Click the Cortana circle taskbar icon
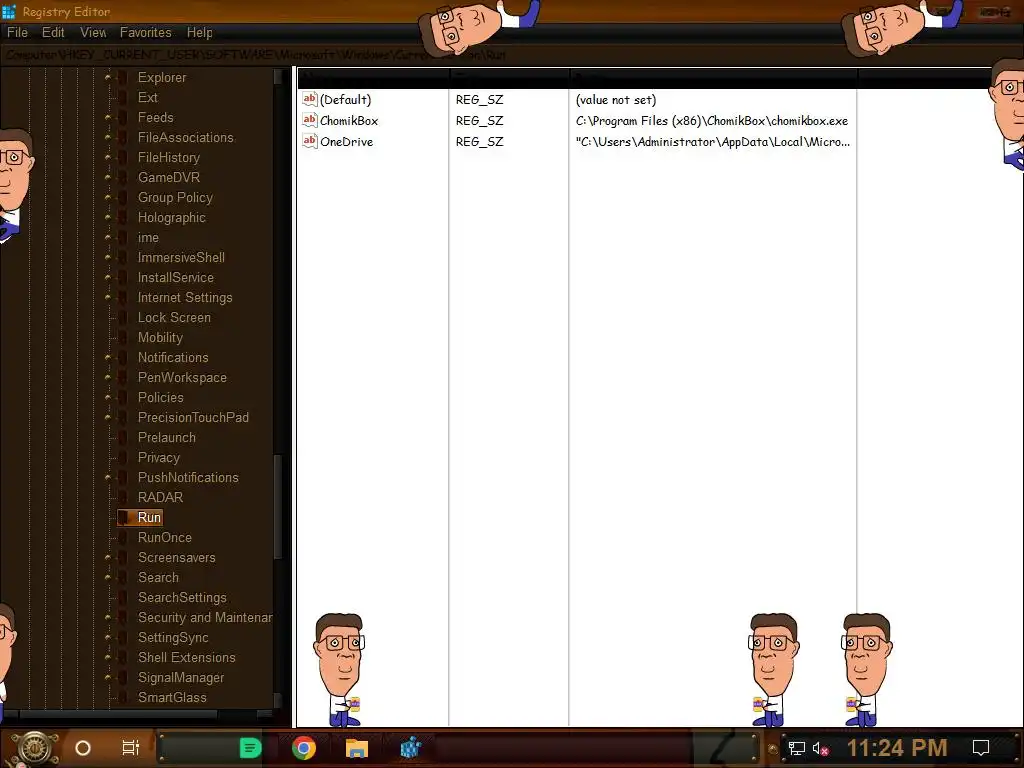This screenshot has height=768, width=1024. (82, 748)
